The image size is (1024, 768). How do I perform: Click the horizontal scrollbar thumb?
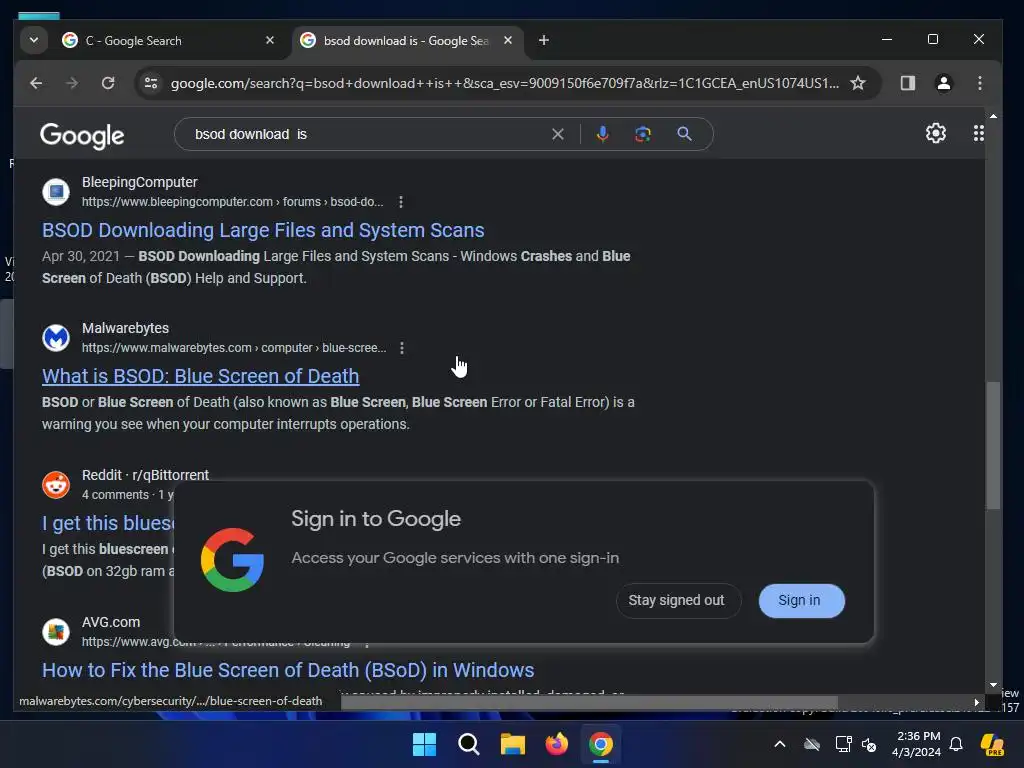click(589, 703)
